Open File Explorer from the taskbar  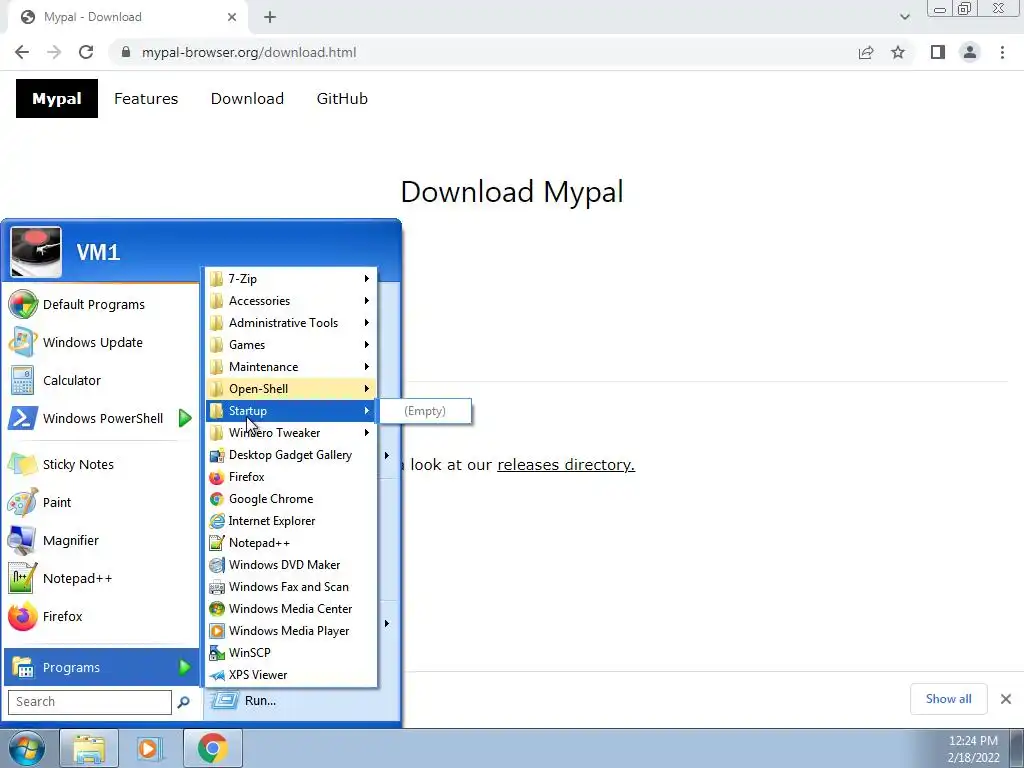click(89, 748)
